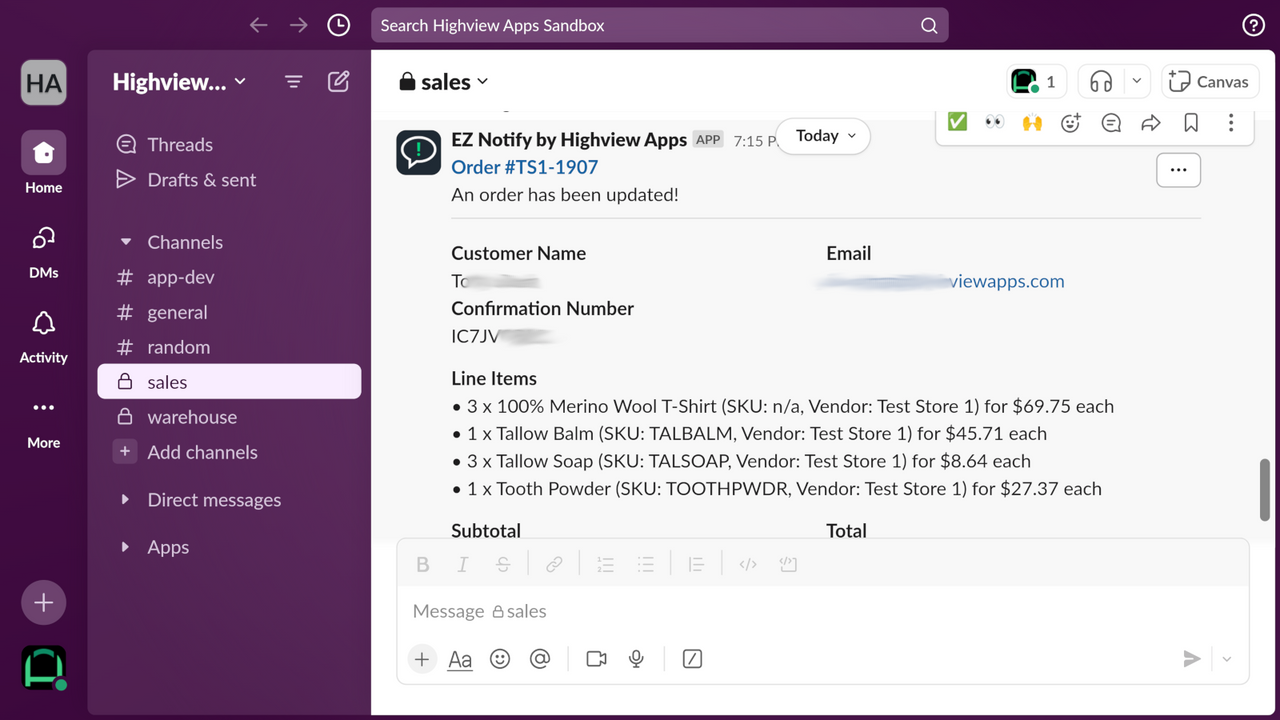Select the sales channel in the sidebar
This screenshot has height=720, width=1280.
click(x=229, y=382)
